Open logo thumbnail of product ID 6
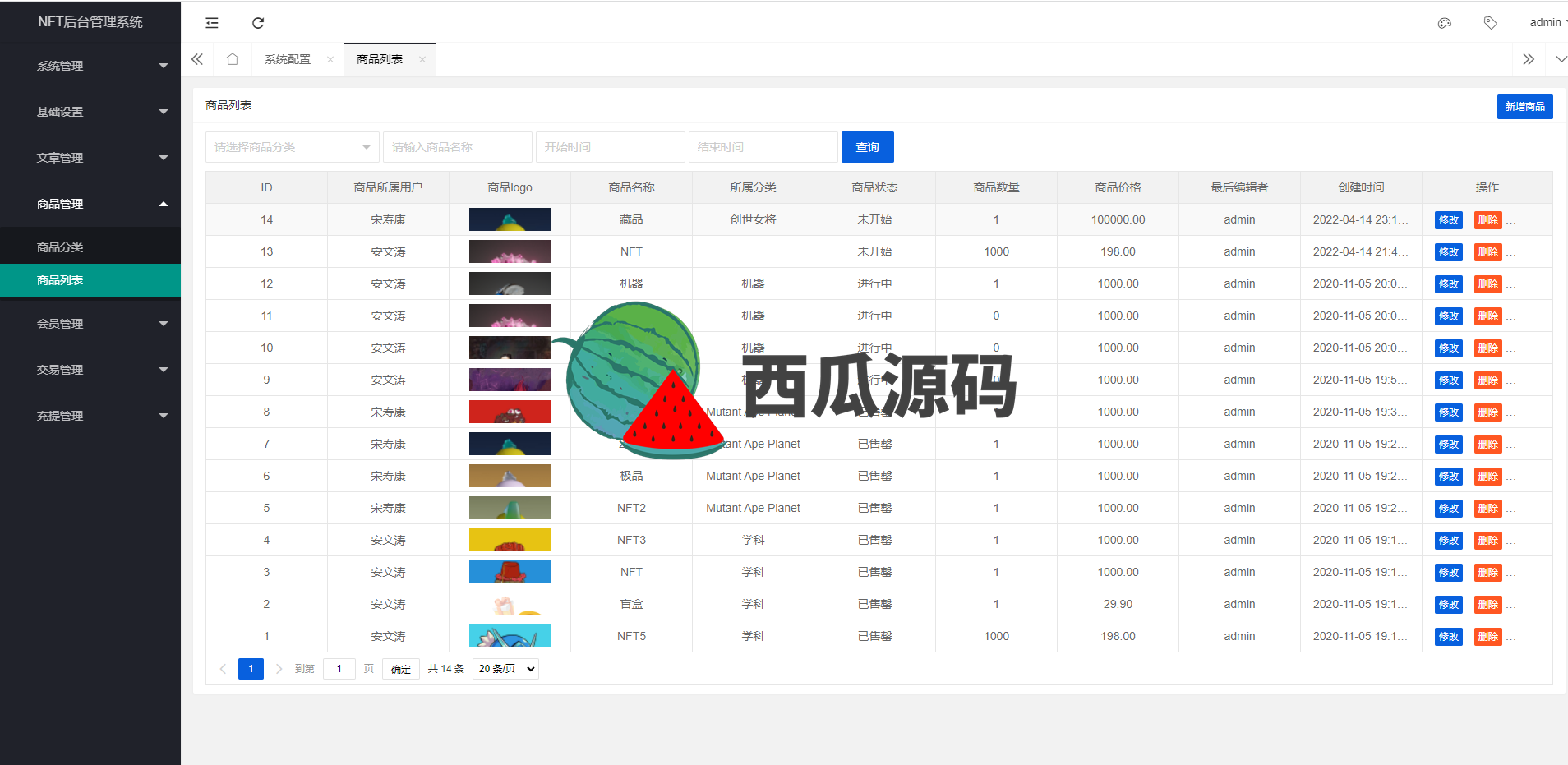Viewport: 1568px width, 765px height. [510, 476]
